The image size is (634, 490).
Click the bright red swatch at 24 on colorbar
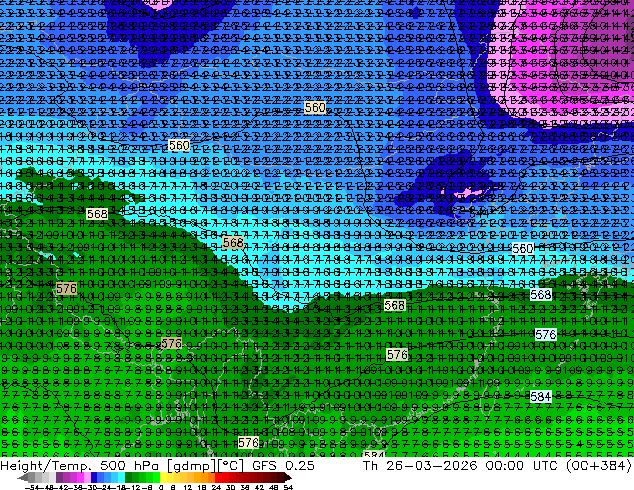(x=218, y=477)
